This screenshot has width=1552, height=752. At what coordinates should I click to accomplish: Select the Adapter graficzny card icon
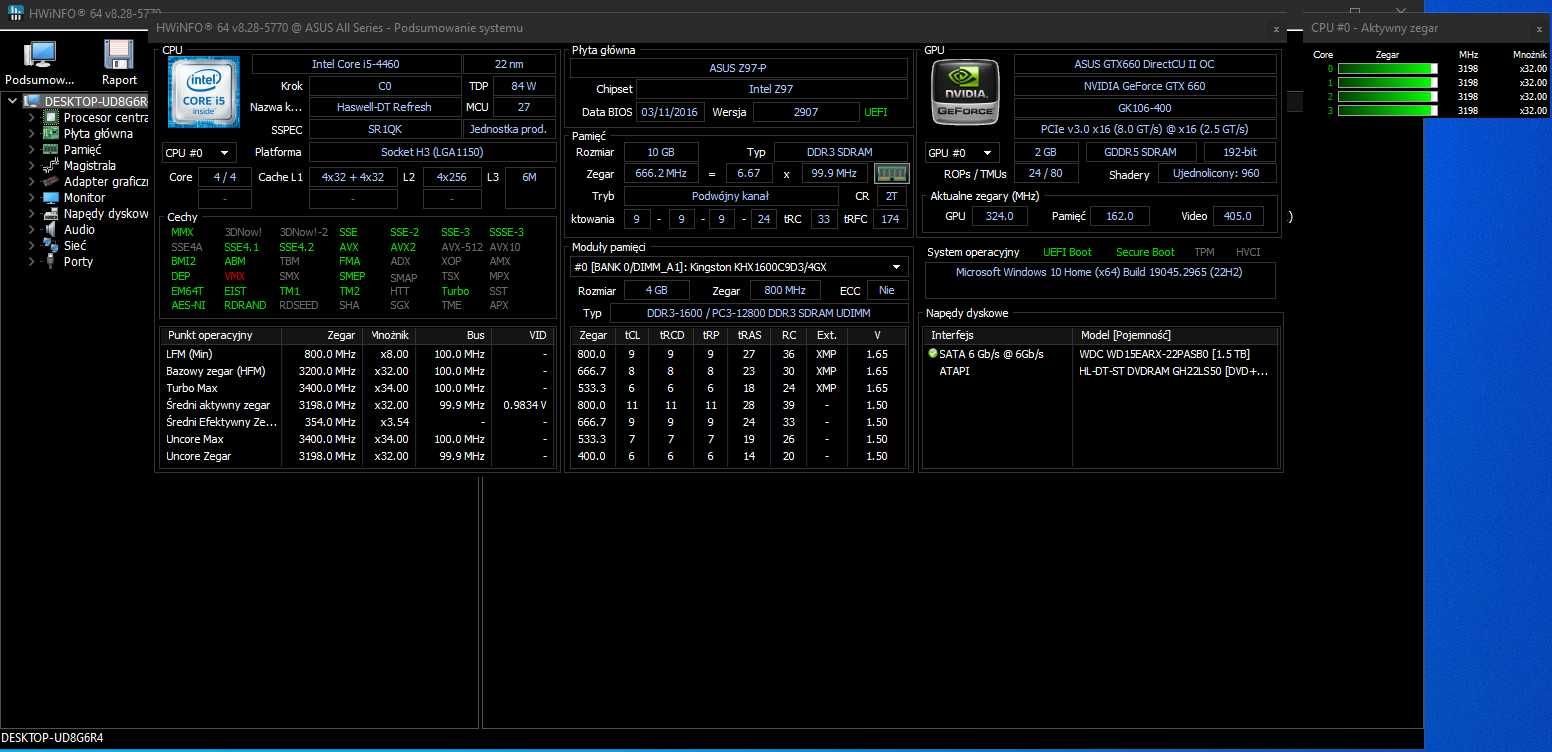[51, 181]
